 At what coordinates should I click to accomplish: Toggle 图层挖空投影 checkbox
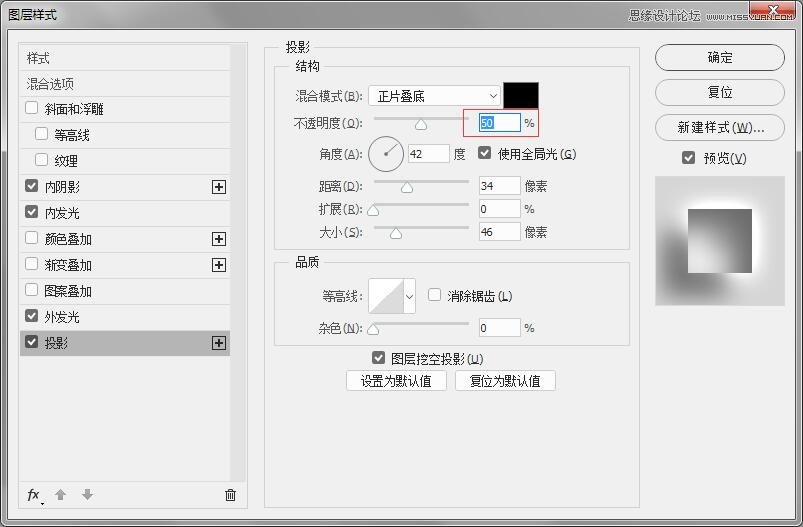point(378,358)
